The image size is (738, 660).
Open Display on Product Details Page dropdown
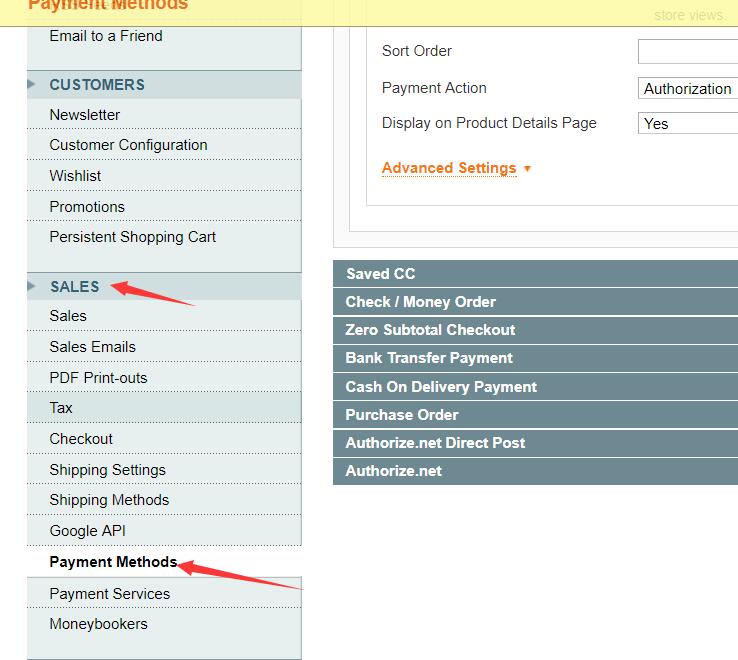pyautogui.click(x=689, y=124)
